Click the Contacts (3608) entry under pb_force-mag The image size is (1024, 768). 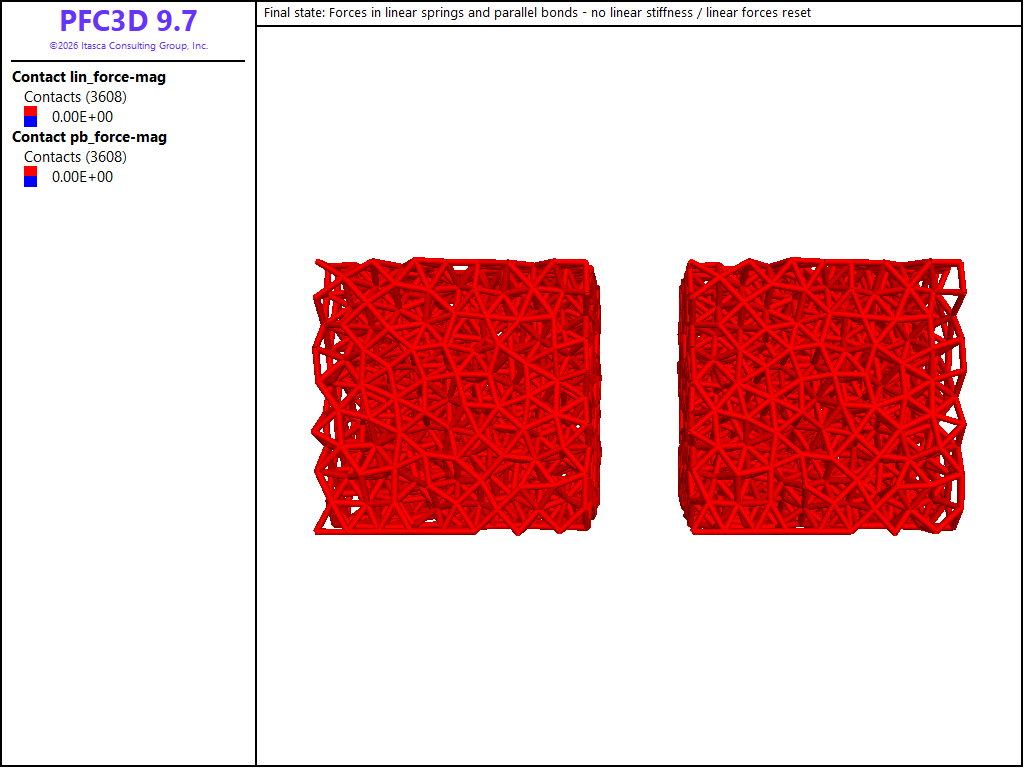(x=75, y=157)
